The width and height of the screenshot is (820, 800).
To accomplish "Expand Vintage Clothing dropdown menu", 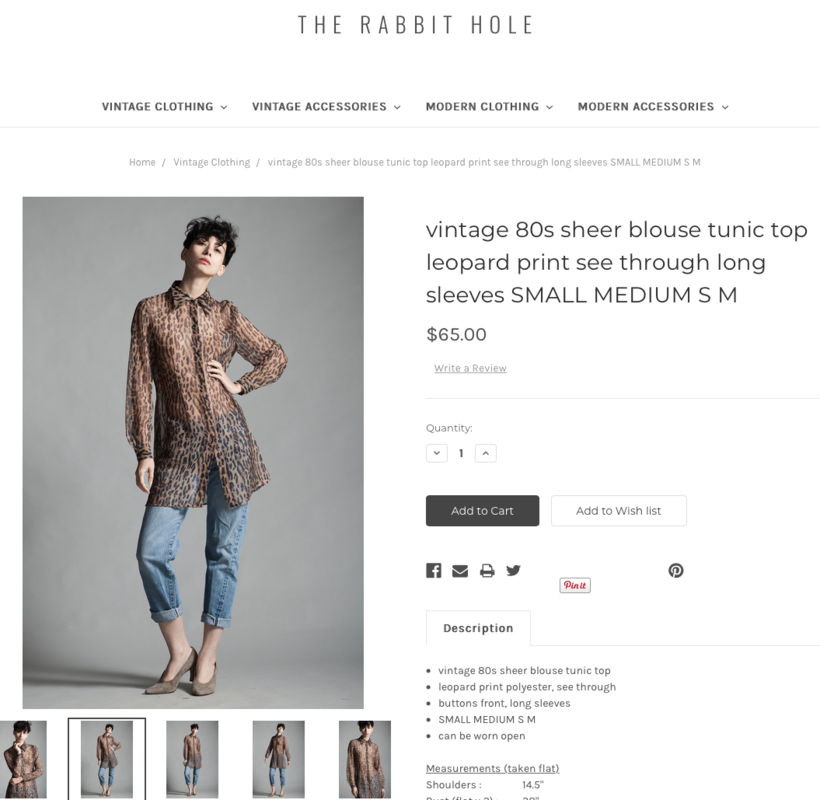I will (165, 107).
